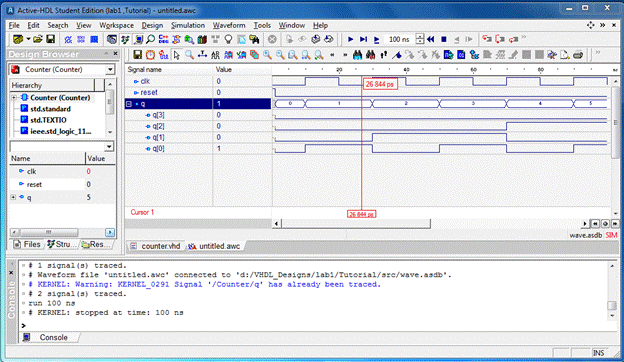
Task: Save waveform using the waveform toolbar floppy icon
Action: point(137,55)
